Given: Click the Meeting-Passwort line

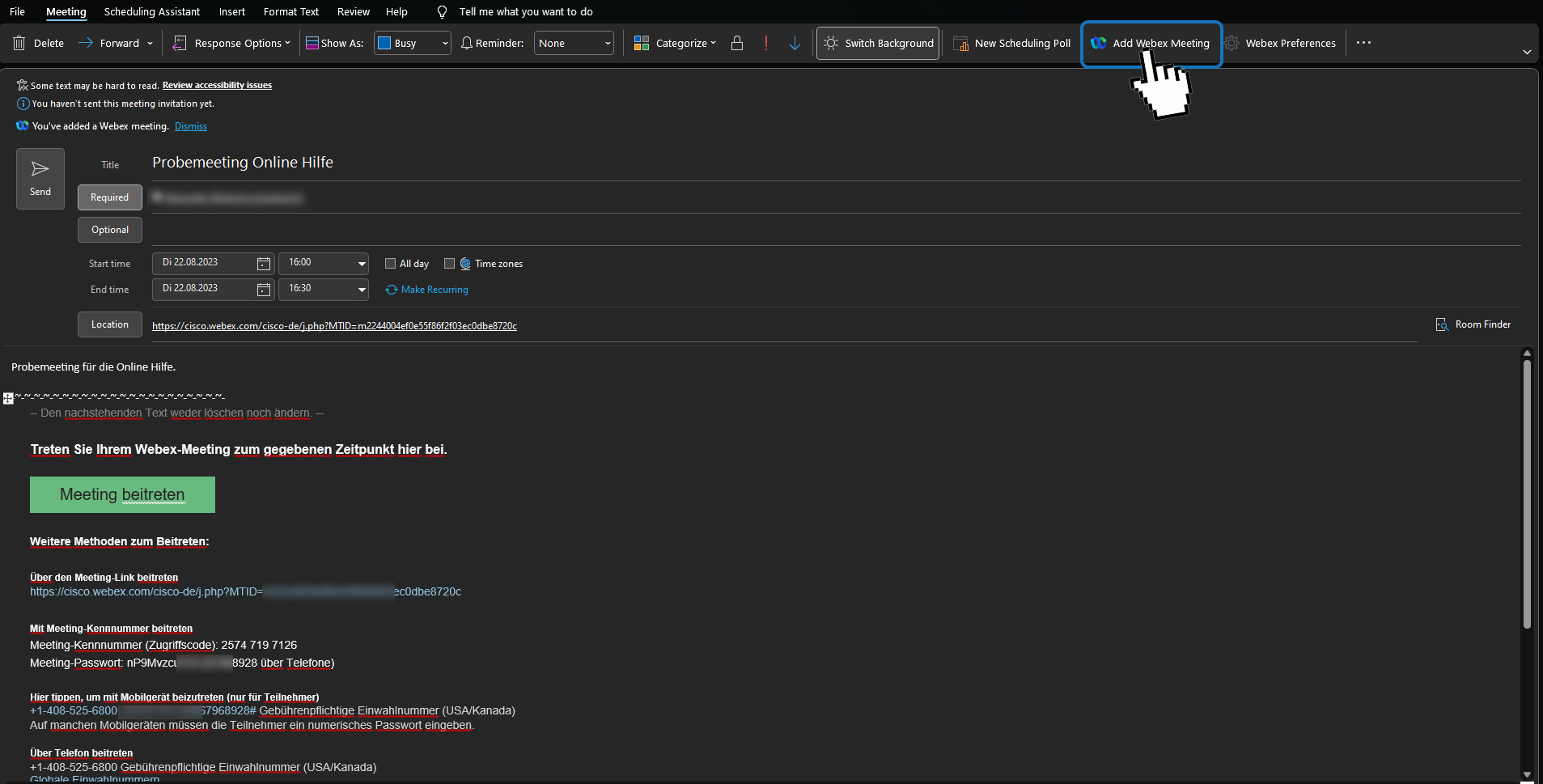Looking at the screenshot, I should point(182,663).
